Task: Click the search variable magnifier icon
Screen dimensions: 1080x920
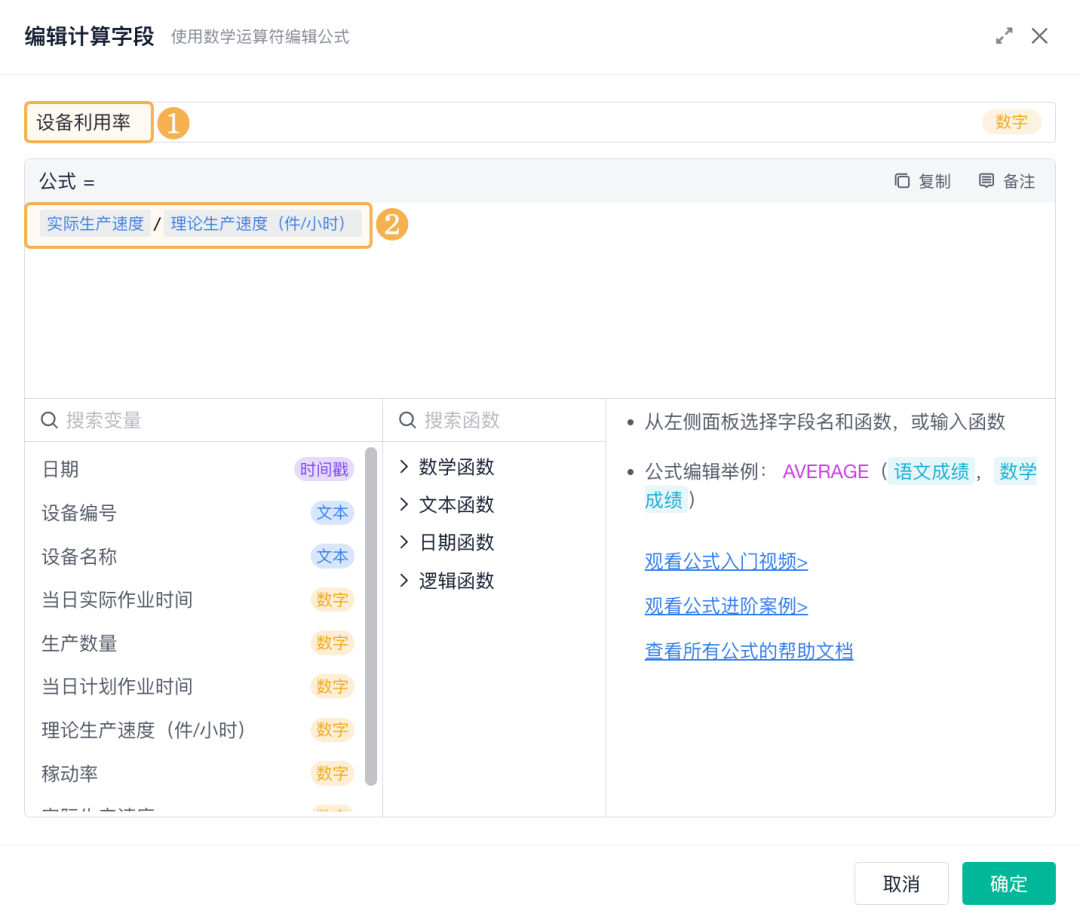Action: (x=49, y=420)
